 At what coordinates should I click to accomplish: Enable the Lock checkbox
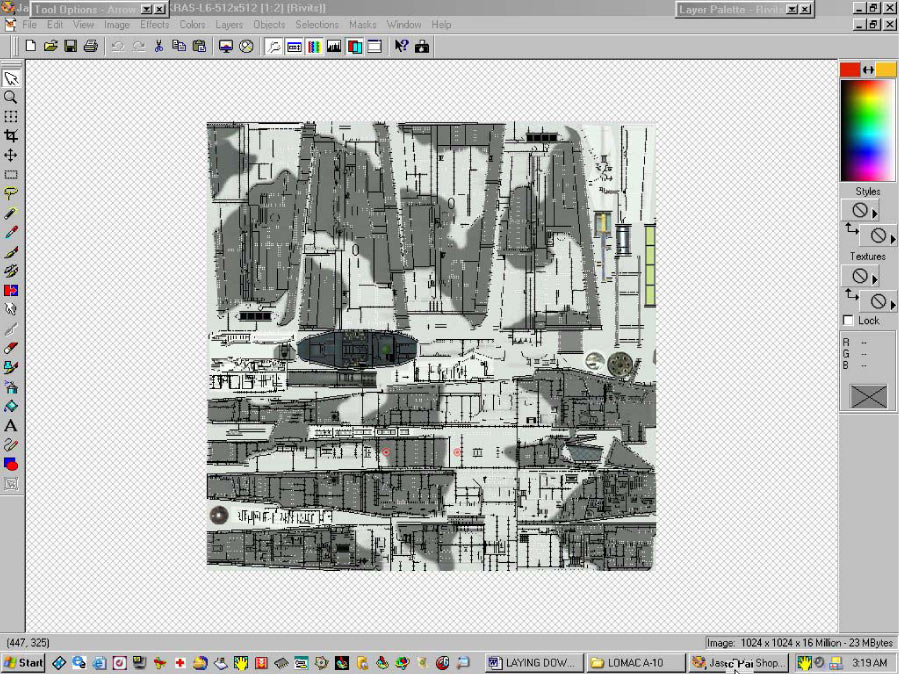[848, 320]
